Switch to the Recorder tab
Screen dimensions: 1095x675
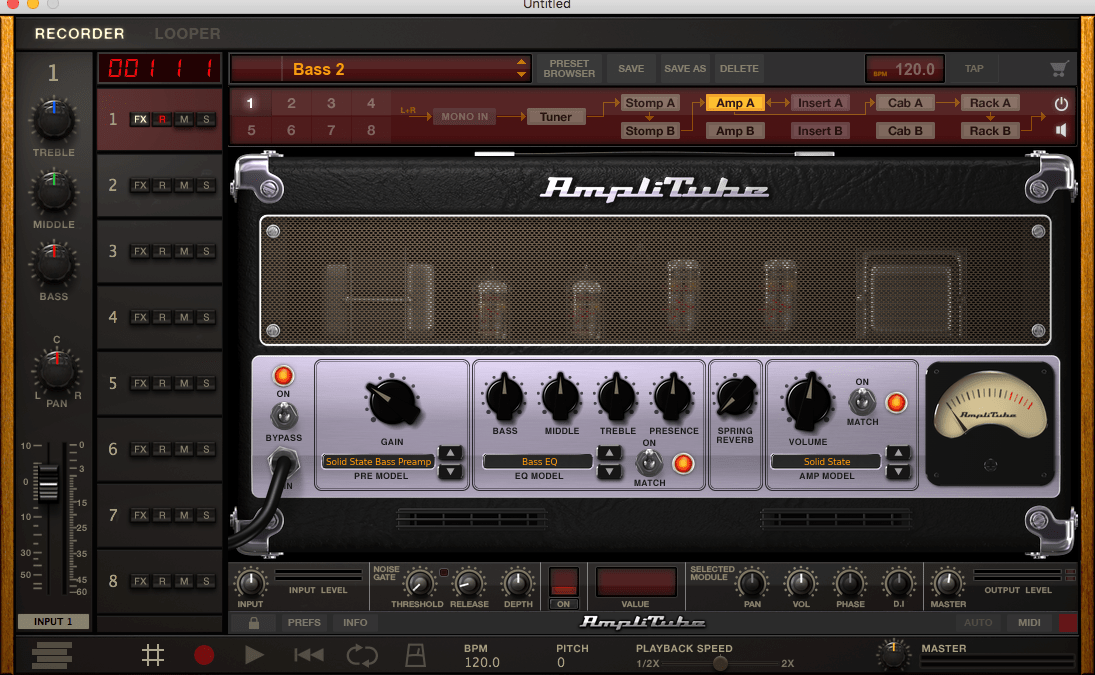[80, 34]
